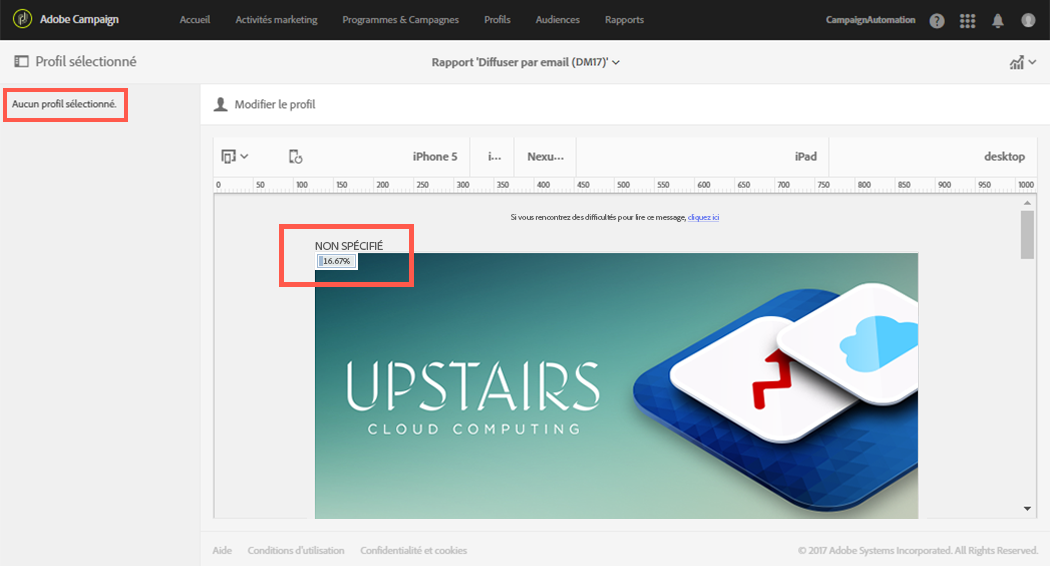Follow the cliquez ici link
The height and width of the screenshot is (566, 1050).
(703, 217)
